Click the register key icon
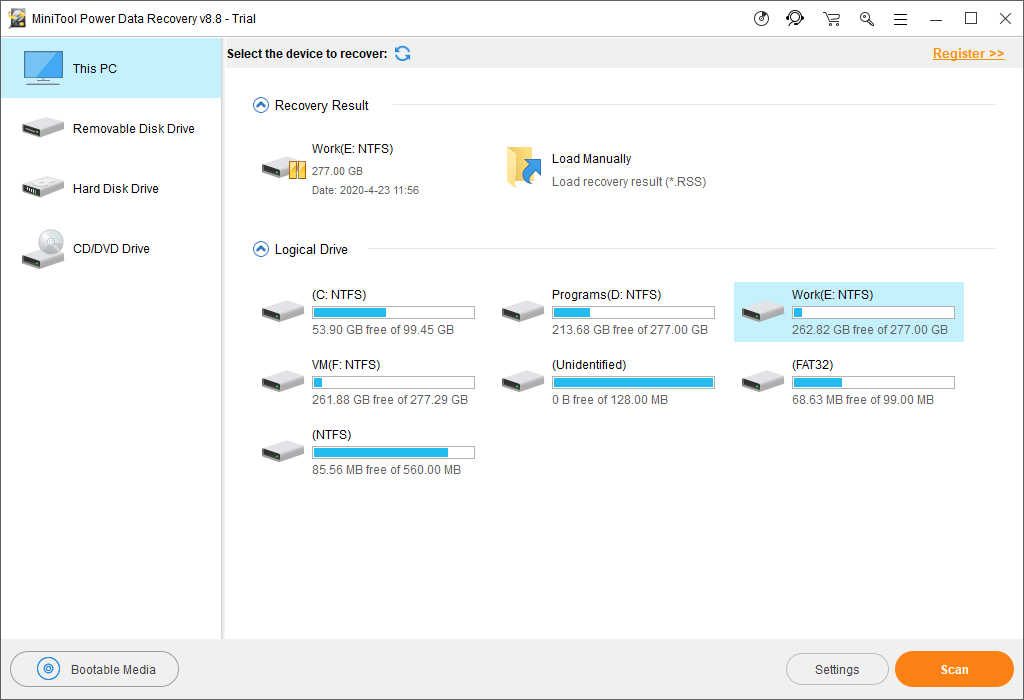 click(866, 18)
